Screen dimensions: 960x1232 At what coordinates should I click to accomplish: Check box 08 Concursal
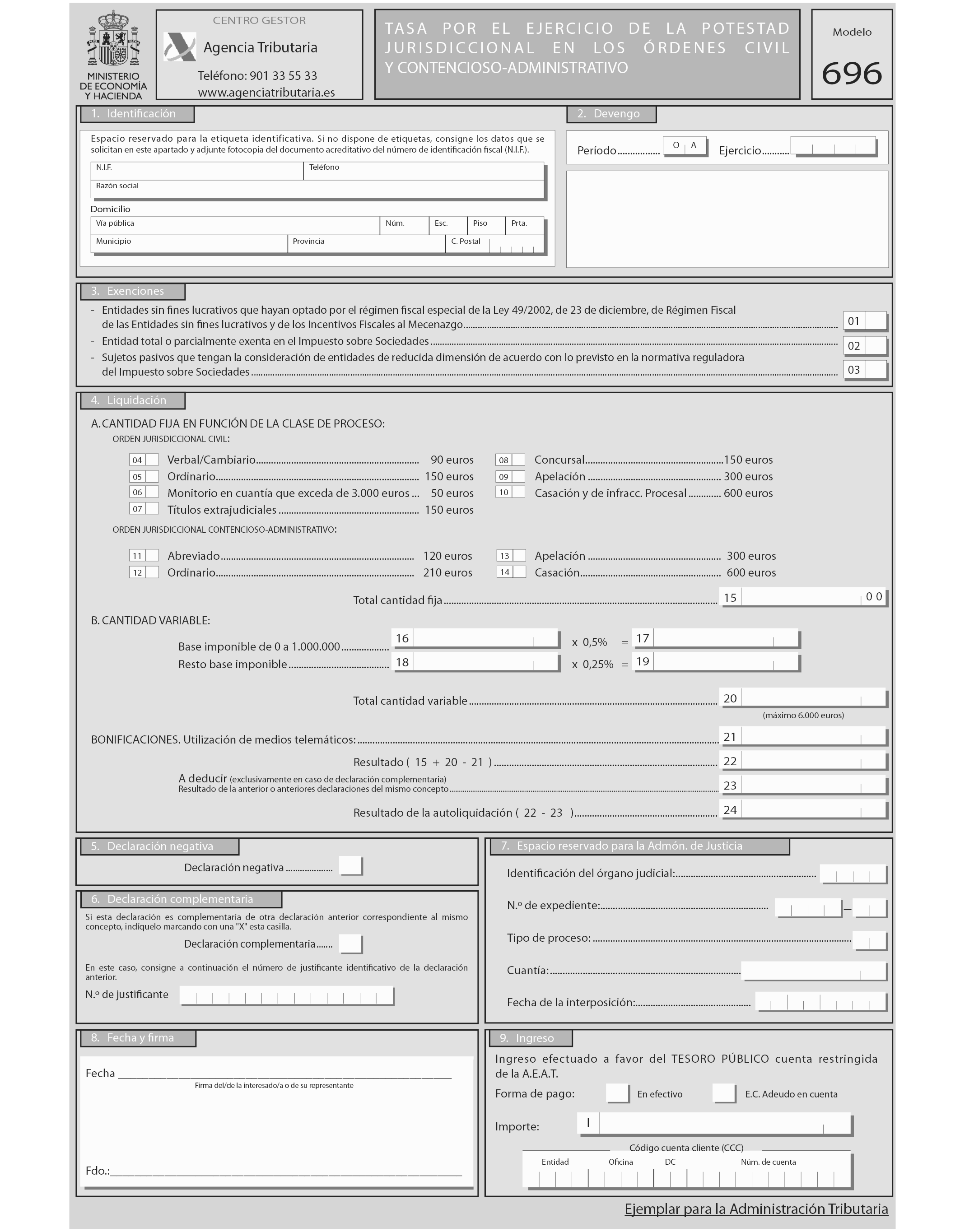point(519,460)
